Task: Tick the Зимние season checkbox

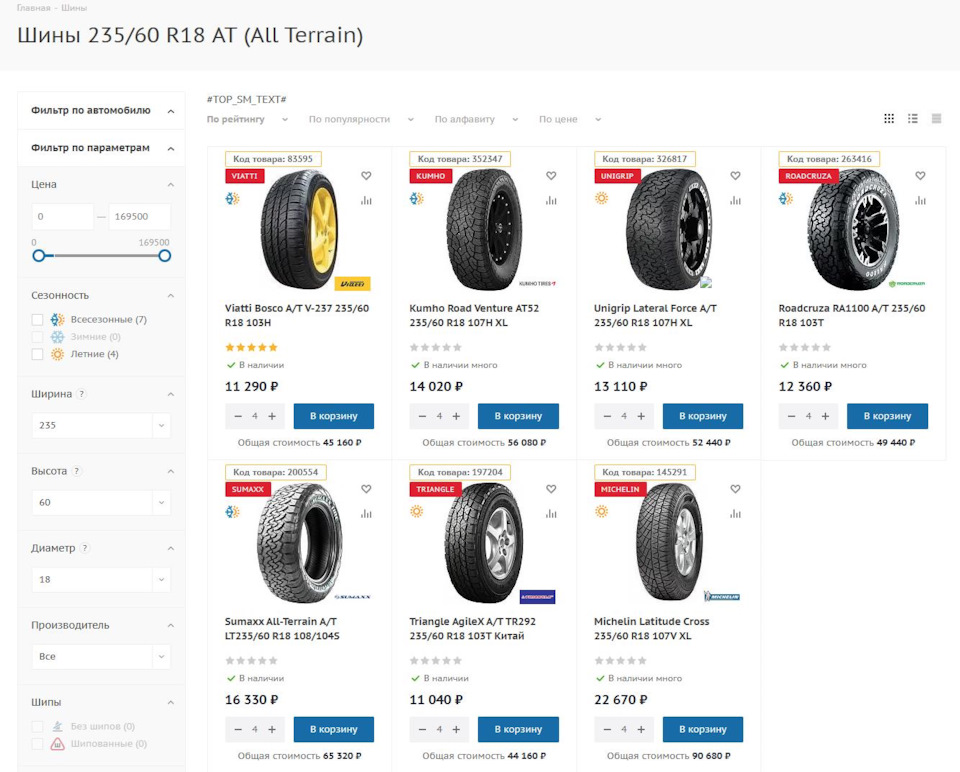Action: click(38, 337)
